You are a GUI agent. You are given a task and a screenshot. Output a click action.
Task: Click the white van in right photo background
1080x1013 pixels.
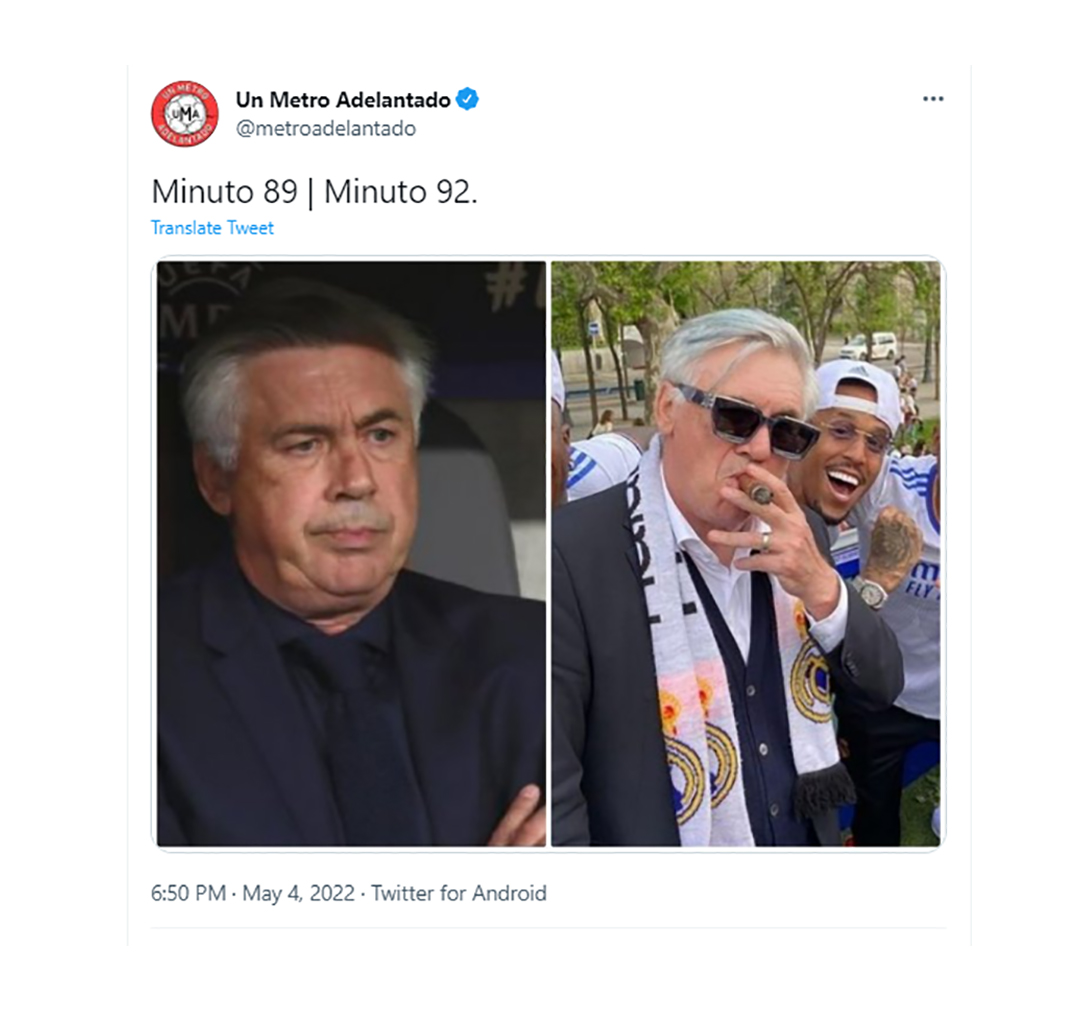873,345
